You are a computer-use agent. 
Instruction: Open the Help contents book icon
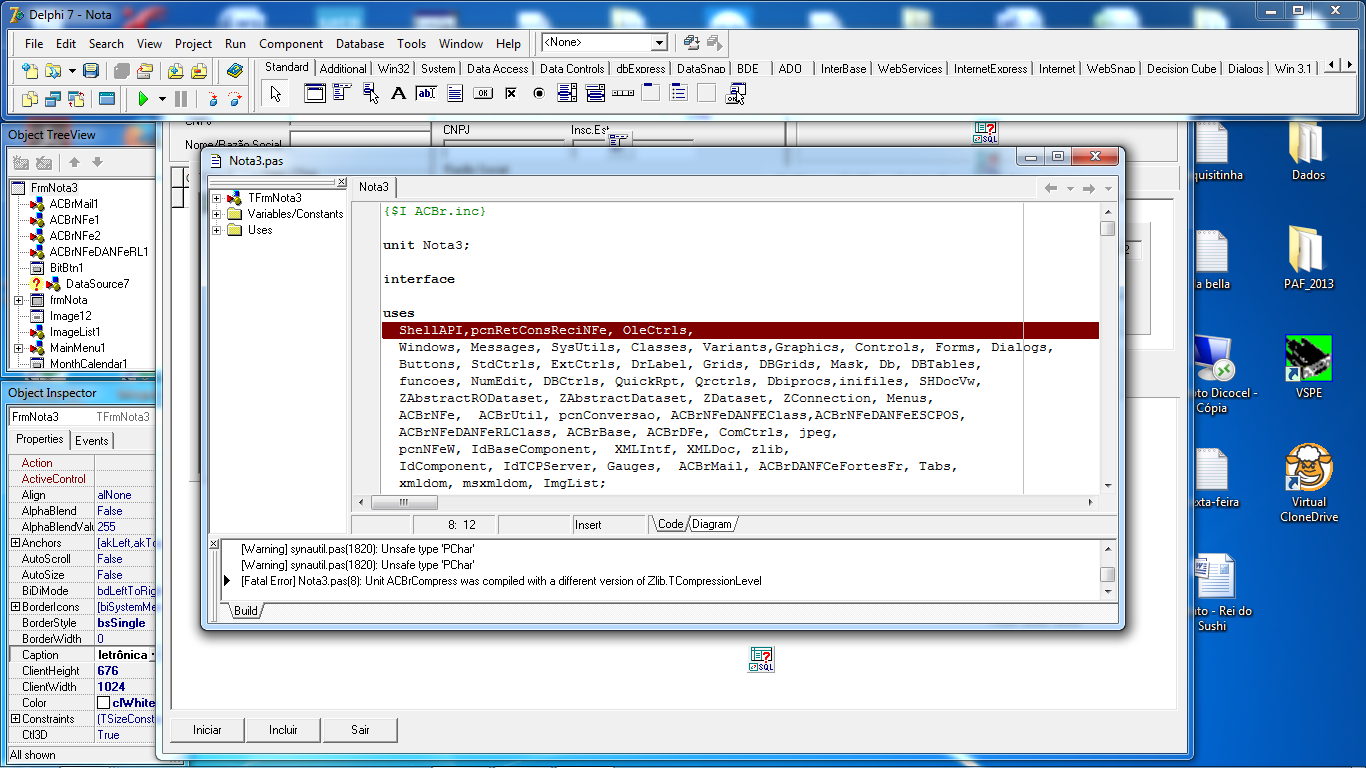(x=235, y=71)
